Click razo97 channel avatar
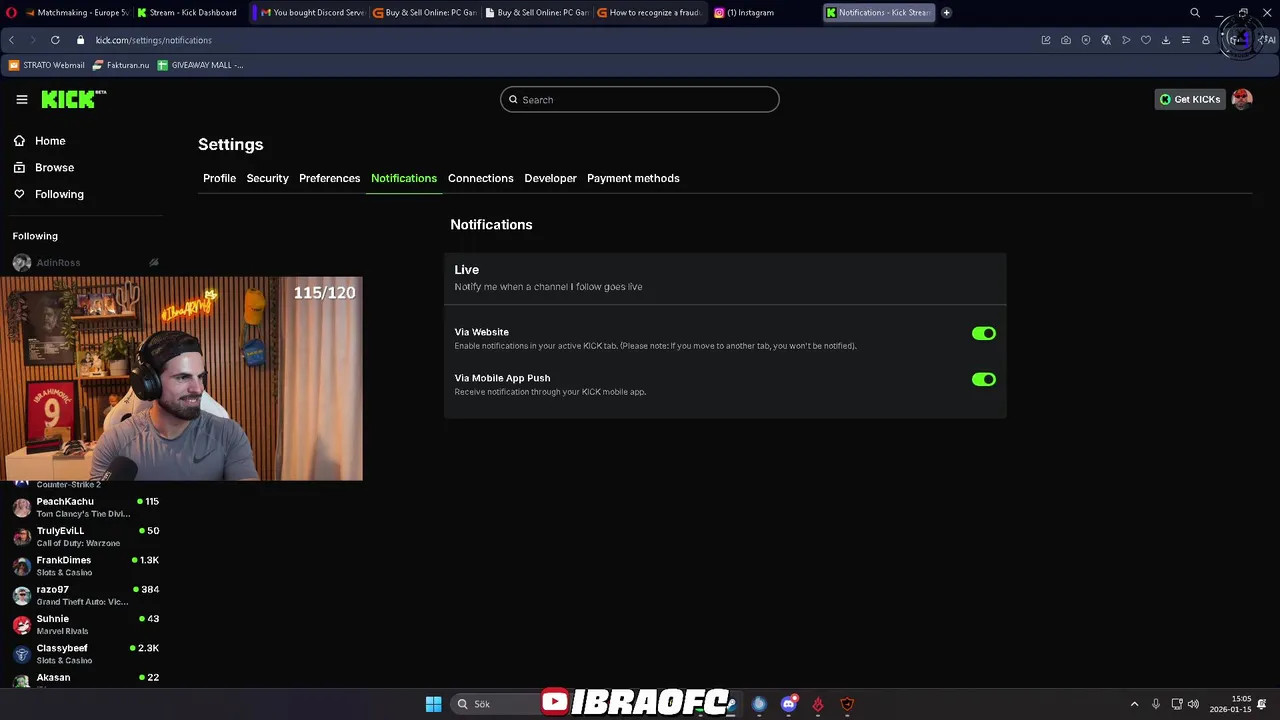Image resolution: width=1280 pixels, height=720 pixels. [21, 595]
